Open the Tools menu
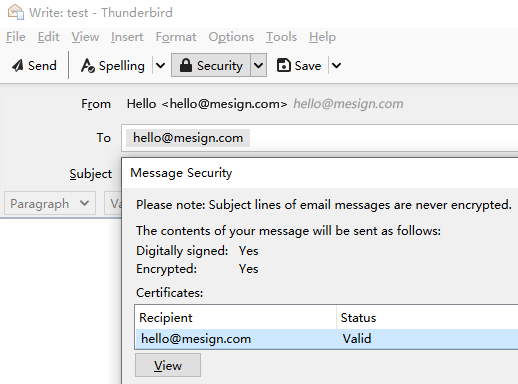The height and width of the screenshot is (384, 518). 281,37
